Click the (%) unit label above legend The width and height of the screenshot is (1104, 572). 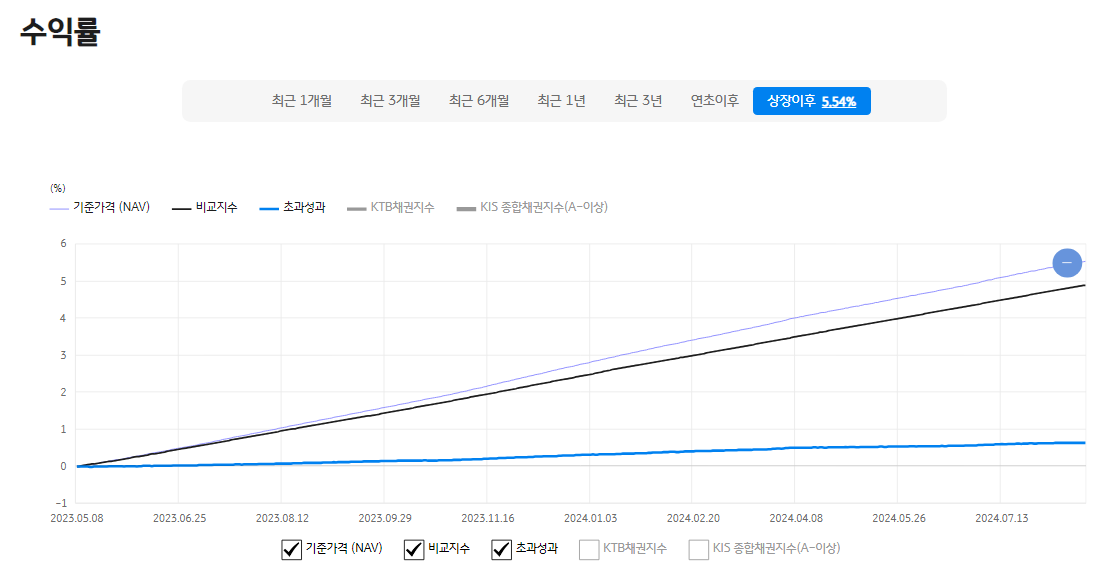pos(58,188)
